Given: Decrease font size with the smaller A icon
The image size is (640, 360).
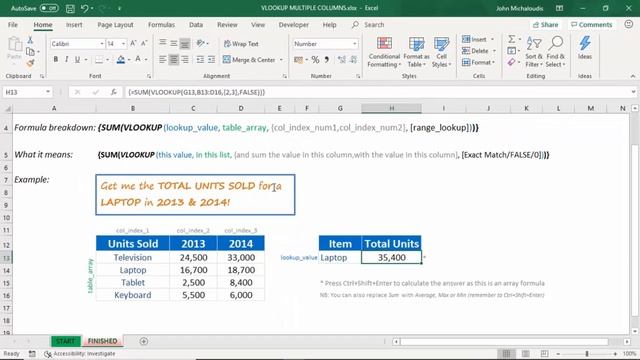Looking at the screenshot, I should click(144, 44).
